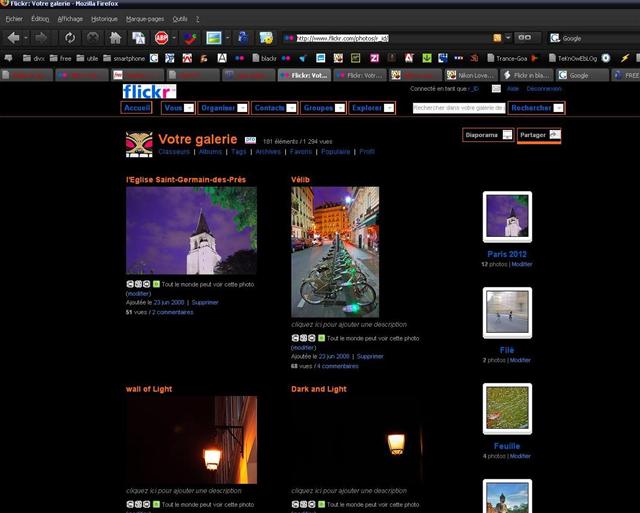This screenshot has height=513, width=640.
Task: Click the Adblock Plus ABP toolbar icon
Action: (161, 38)
